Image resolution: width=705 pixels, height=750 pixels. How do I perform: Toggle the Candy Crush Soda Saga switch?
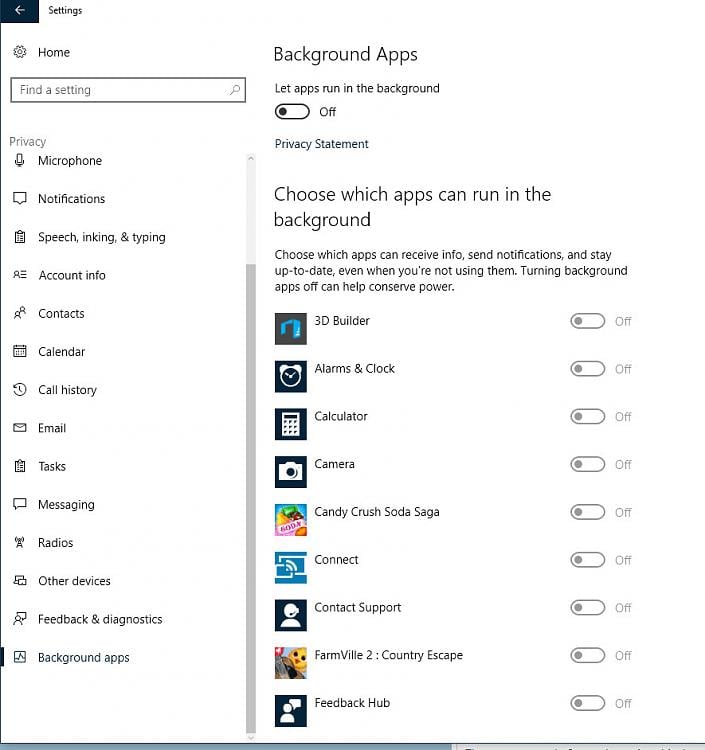tap(587, 512)
